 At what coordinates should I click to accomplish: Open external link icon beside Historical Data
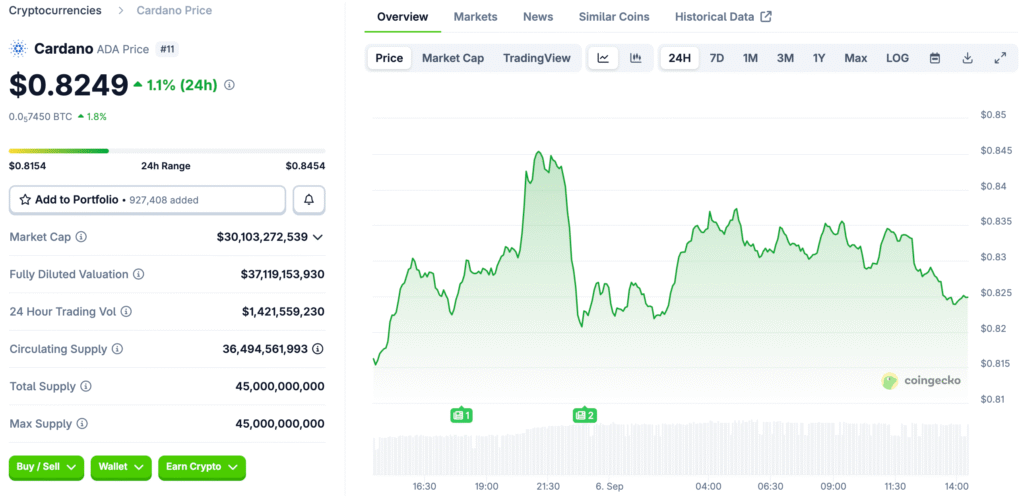tap(767, 16)
